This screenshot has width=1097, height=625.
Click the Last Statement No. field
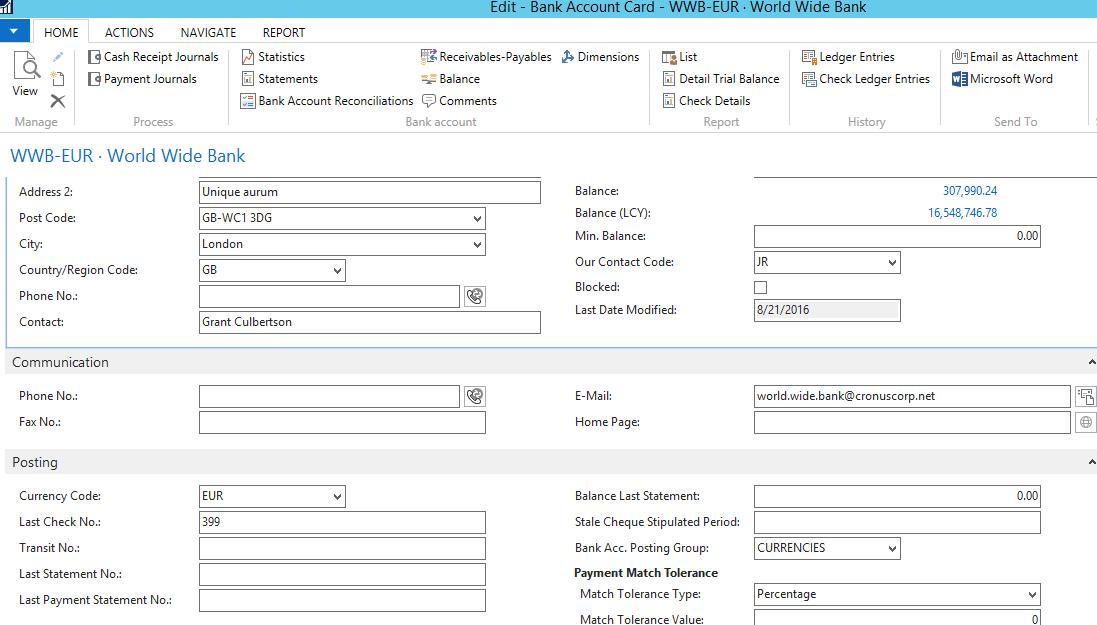[342, 574]
